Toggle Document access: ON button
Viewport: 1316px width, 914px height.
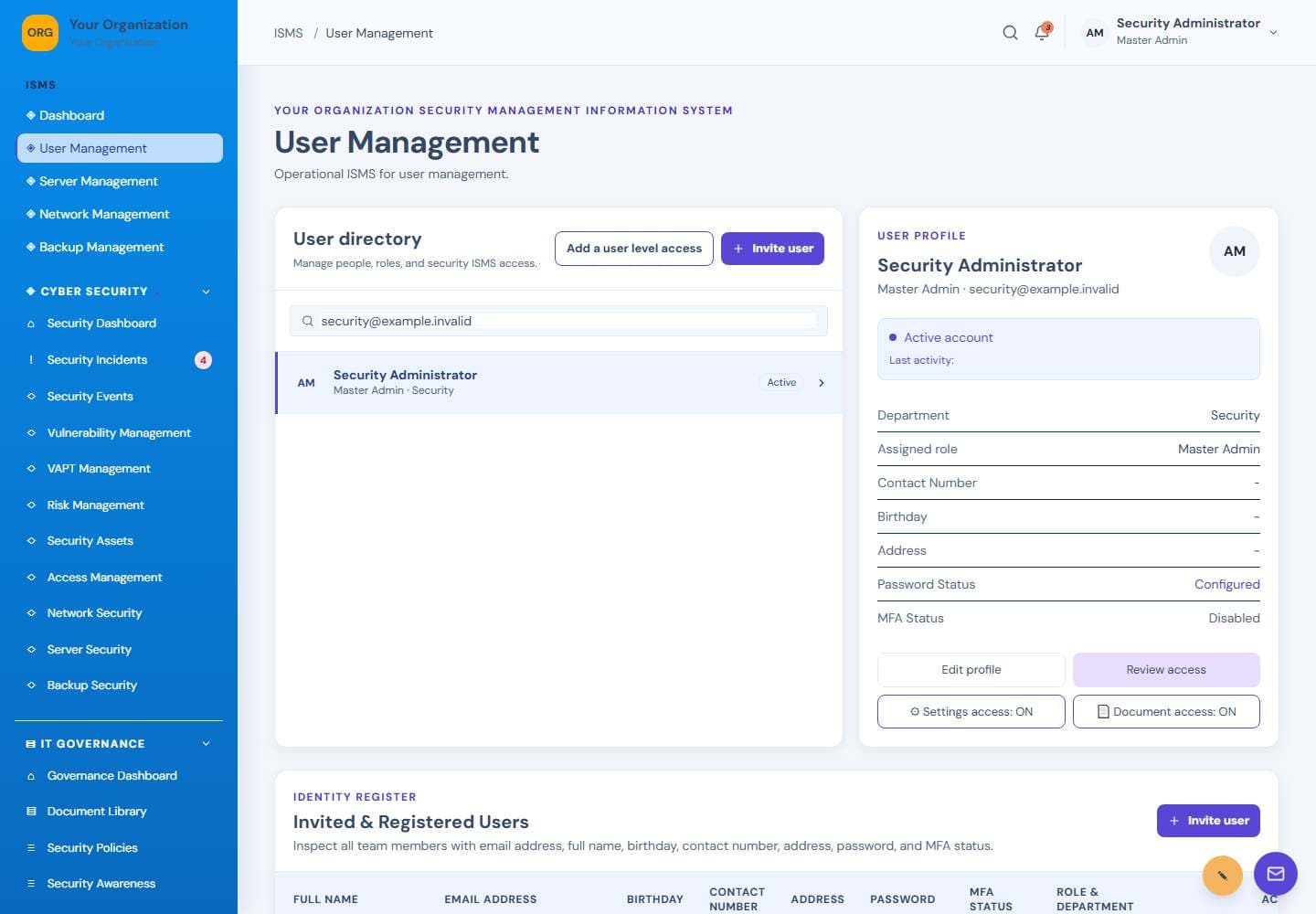[x=1166, y=712]
